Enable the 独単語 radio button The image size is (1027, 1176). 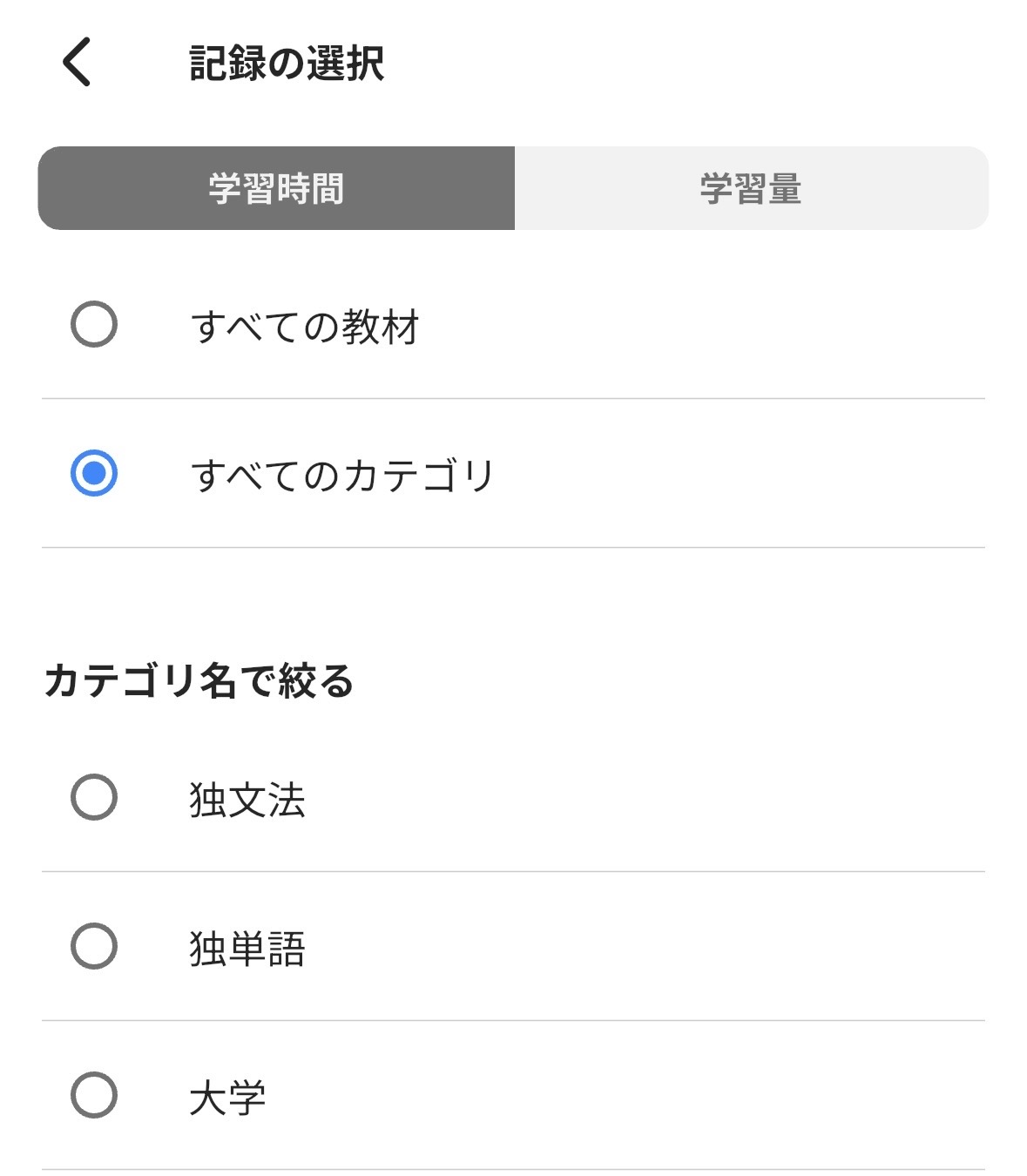[94, 946]
